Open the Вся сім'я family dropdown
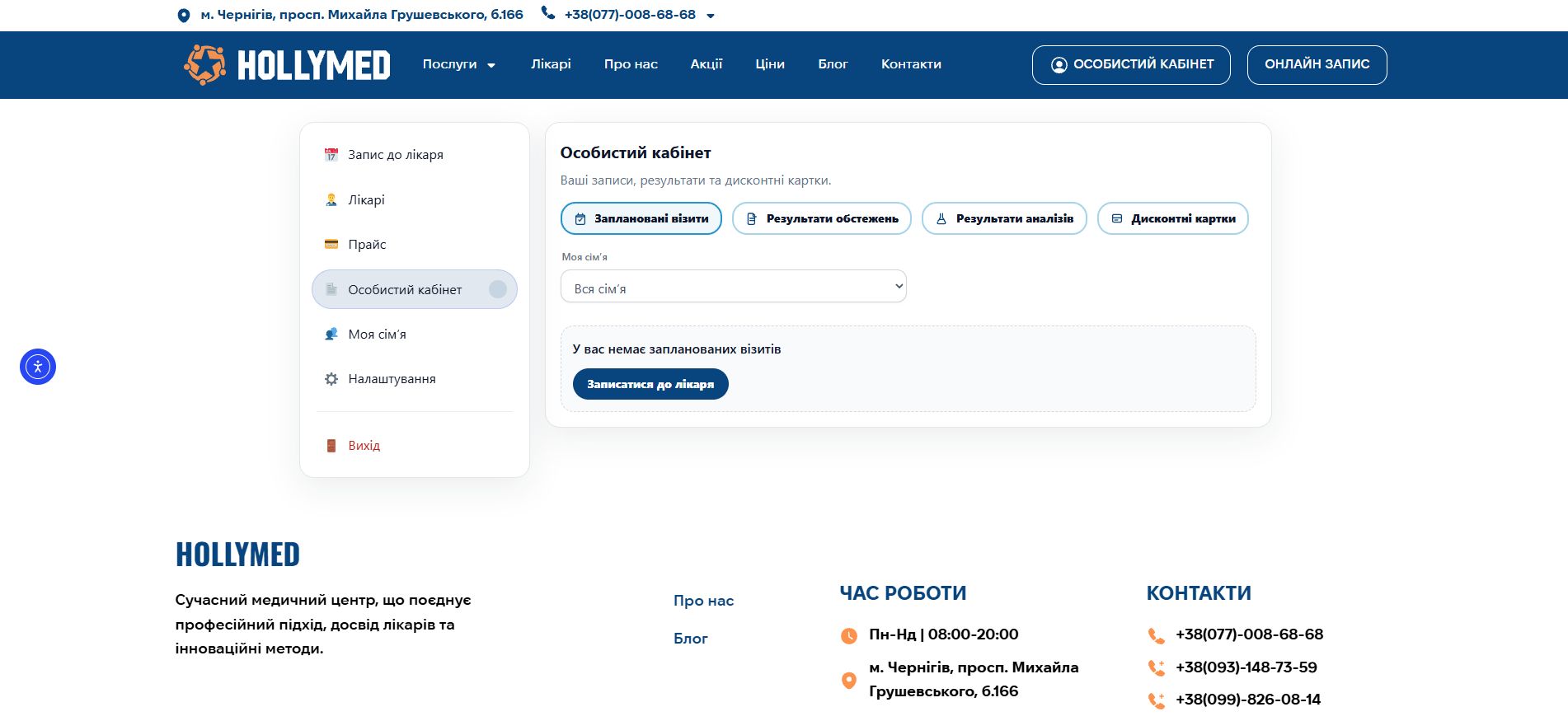Image resolution: width=1568 pixels, height=721 pixels. (x=733, y=287)
